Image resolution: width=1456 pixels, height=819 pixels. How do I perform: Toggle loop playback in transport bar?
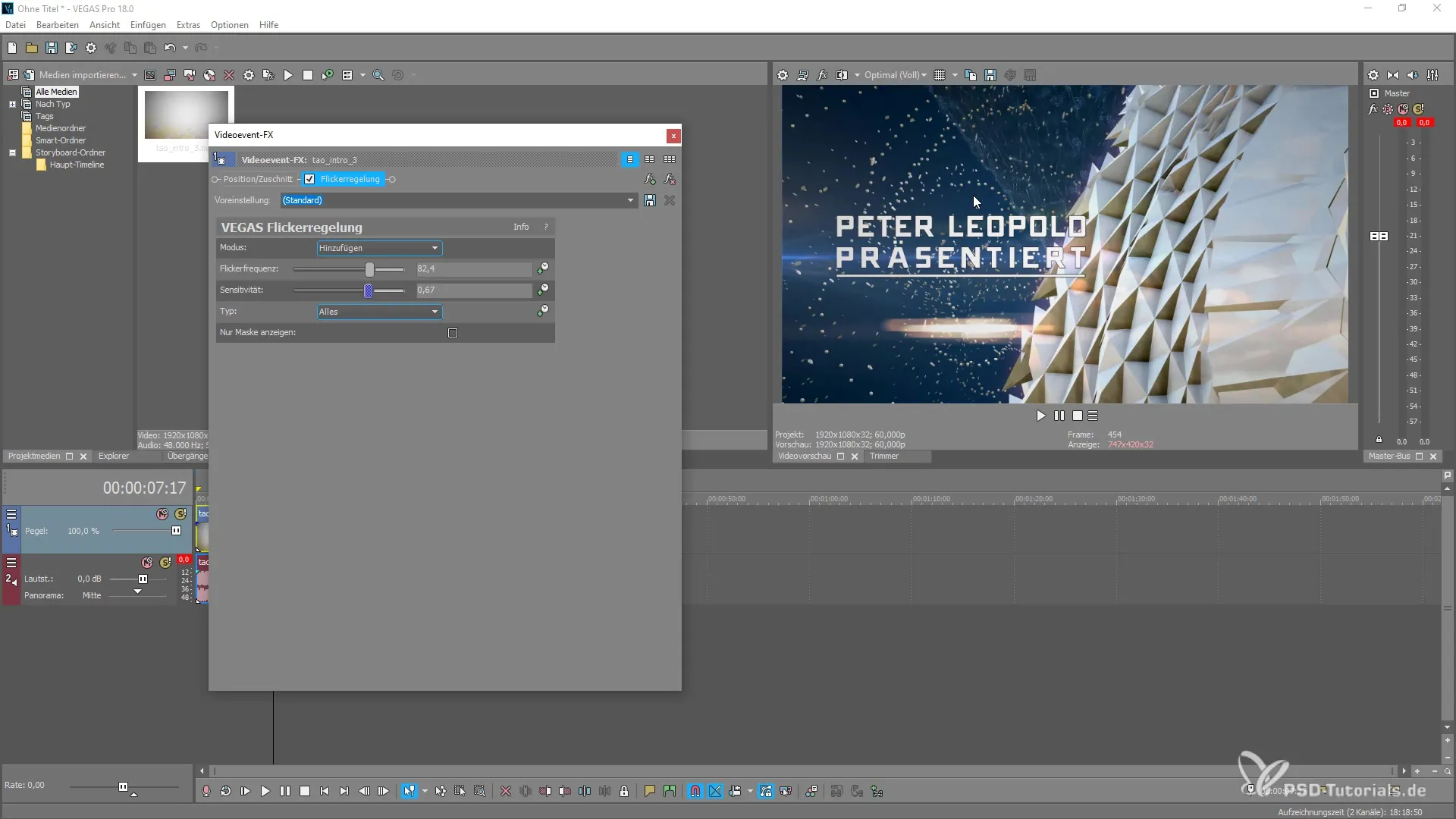click(x=226, y=791)
